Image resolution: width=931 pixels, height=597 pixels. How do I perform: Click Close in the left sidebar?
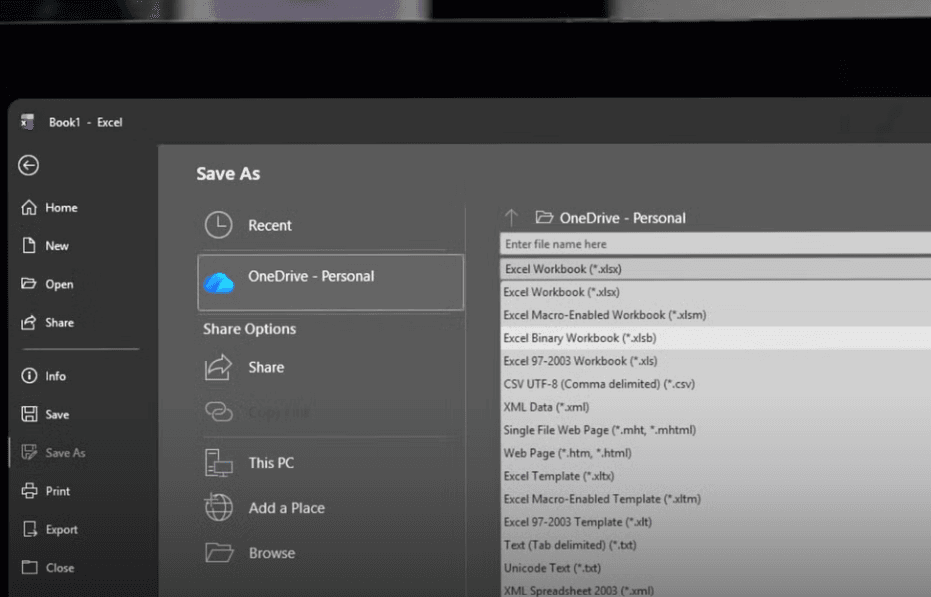60,567
